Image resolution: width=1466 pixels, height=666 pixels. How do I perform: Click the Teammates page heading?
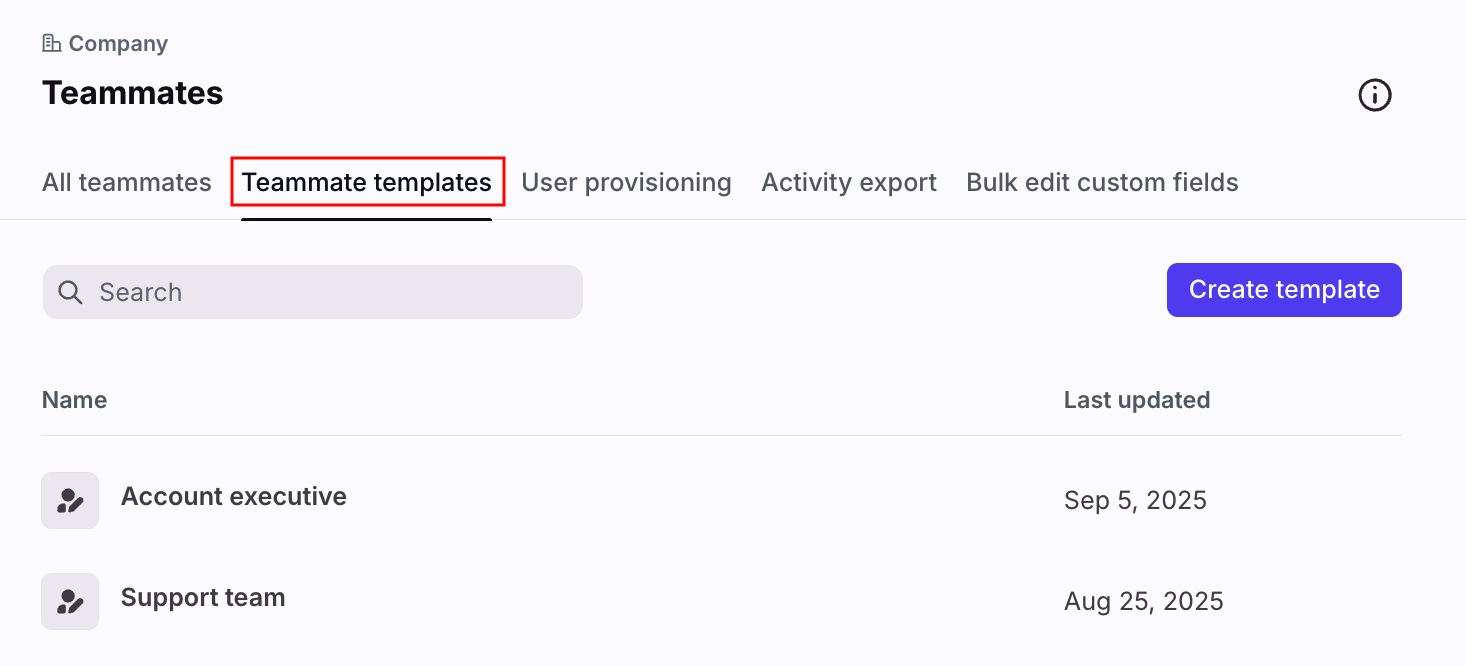(133, 93)
